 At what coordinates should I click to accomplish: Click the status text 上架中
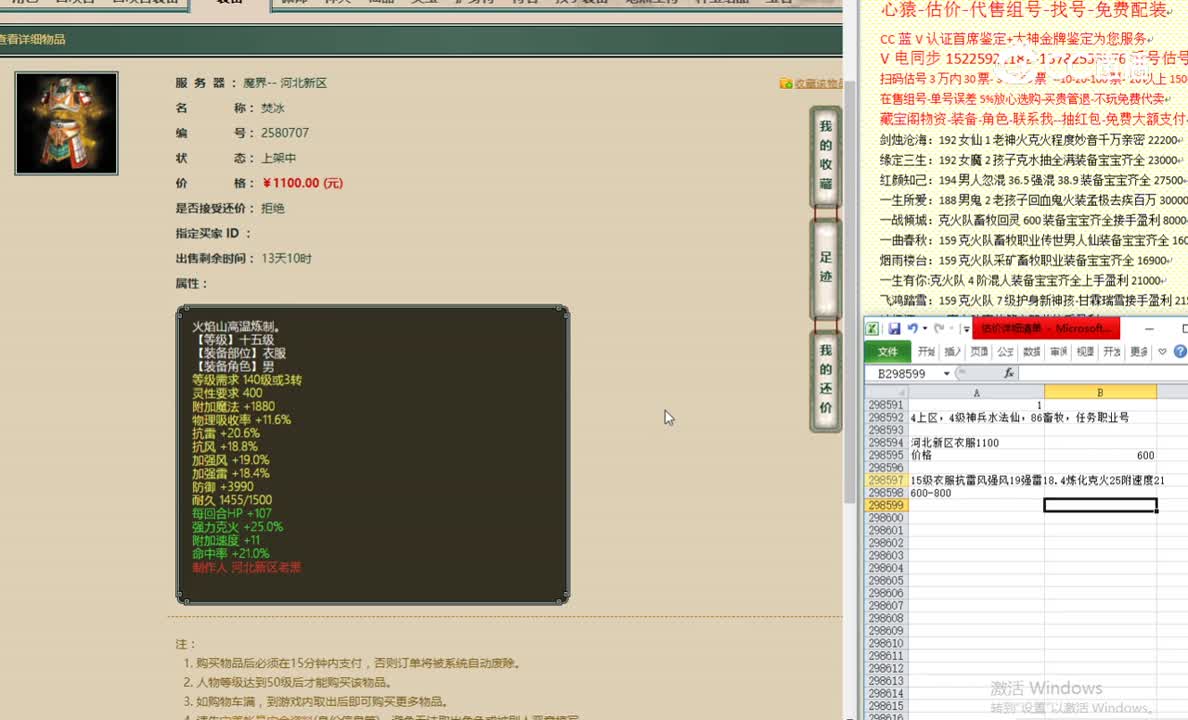tap(279, 158)
